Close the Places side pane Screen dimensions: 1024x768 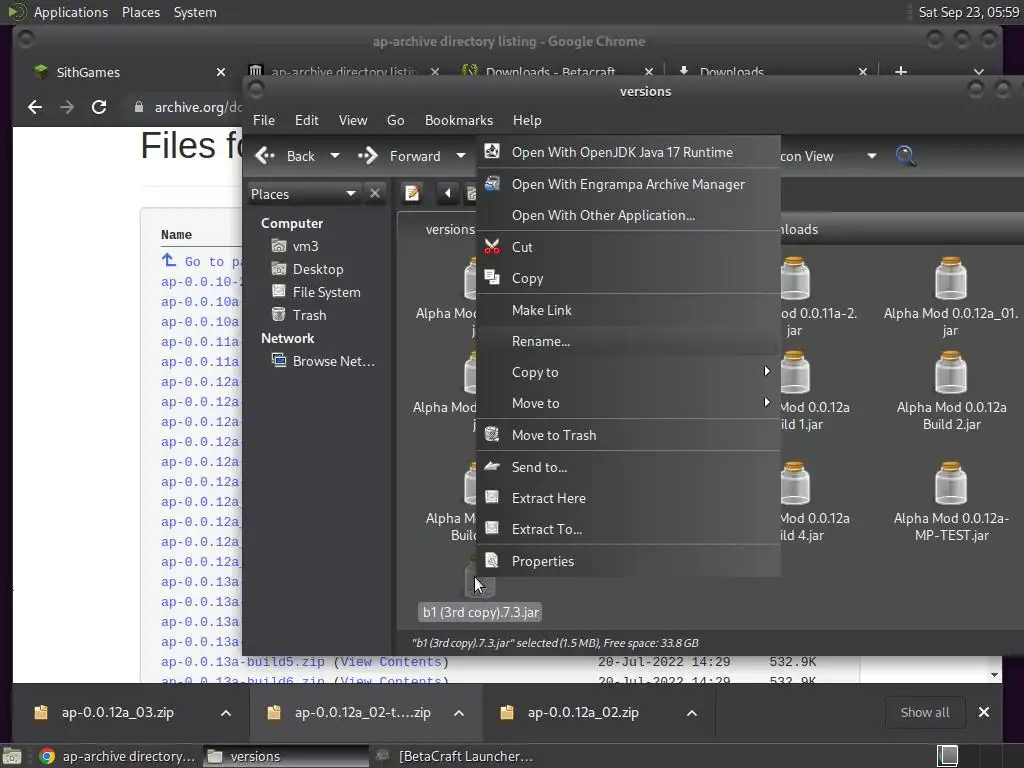point(375,193)
